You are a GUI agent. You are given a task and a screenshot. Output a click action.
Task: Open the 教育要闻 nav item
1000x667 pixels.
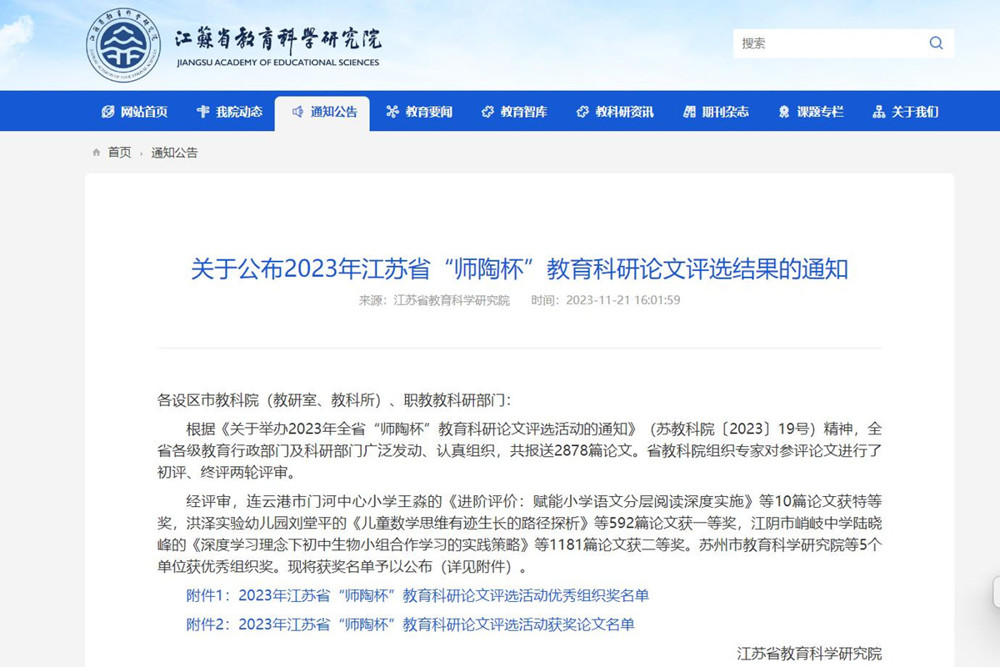click(x=419, y=112)
